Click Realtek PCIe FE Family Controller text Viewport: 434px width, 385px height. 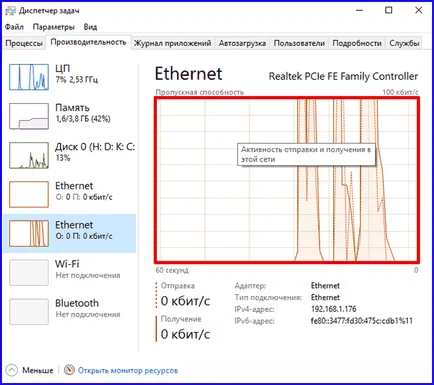[343, 76]
